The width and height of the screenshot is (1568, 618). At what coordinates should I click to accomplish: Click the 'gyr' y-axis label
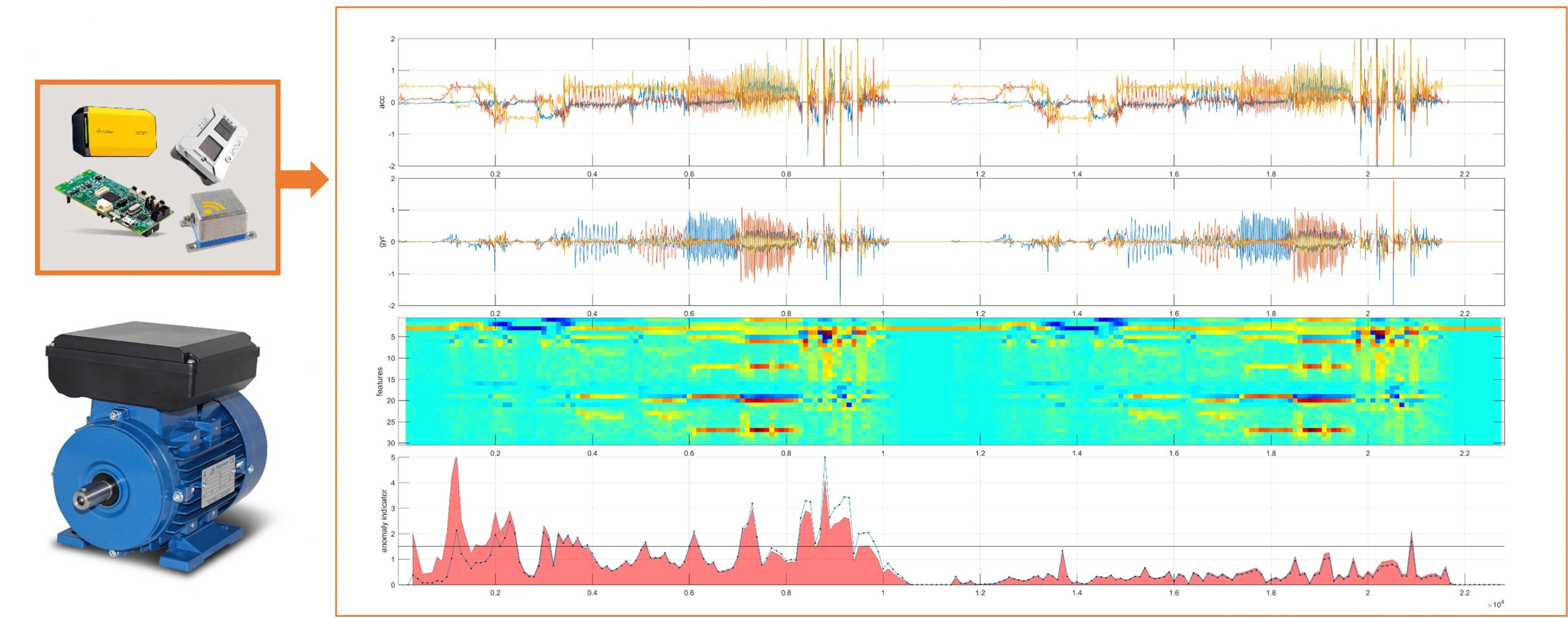[x=382, y=242]
